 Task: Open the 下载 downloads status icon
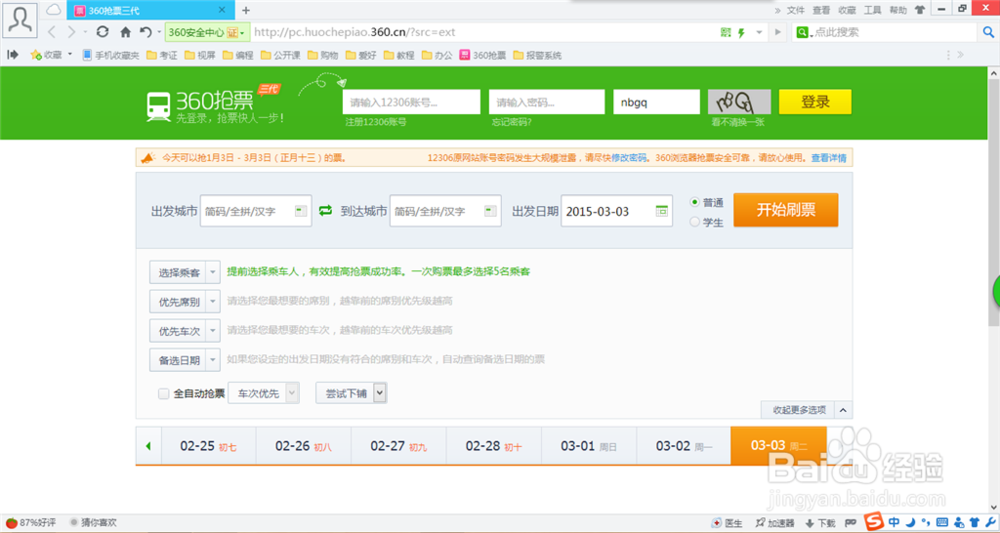[820, 523]
